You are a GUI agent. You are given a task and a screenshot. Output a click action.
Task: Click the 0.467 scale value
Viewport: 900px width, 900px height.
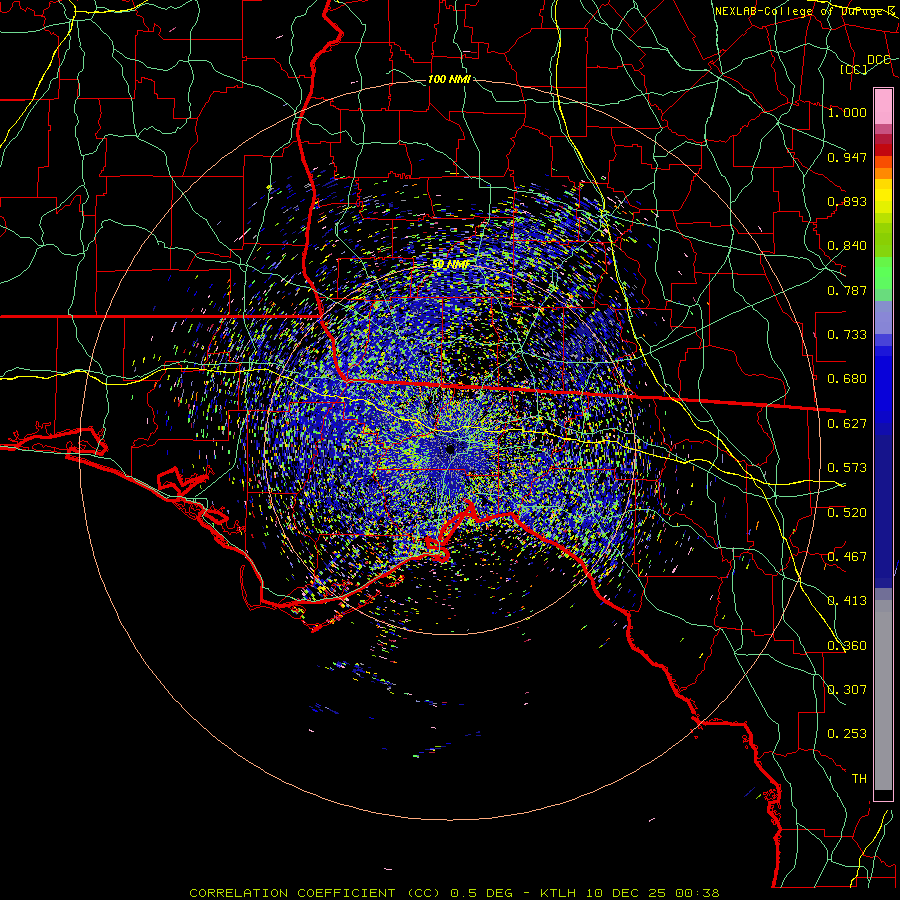[x=847, y=557]
